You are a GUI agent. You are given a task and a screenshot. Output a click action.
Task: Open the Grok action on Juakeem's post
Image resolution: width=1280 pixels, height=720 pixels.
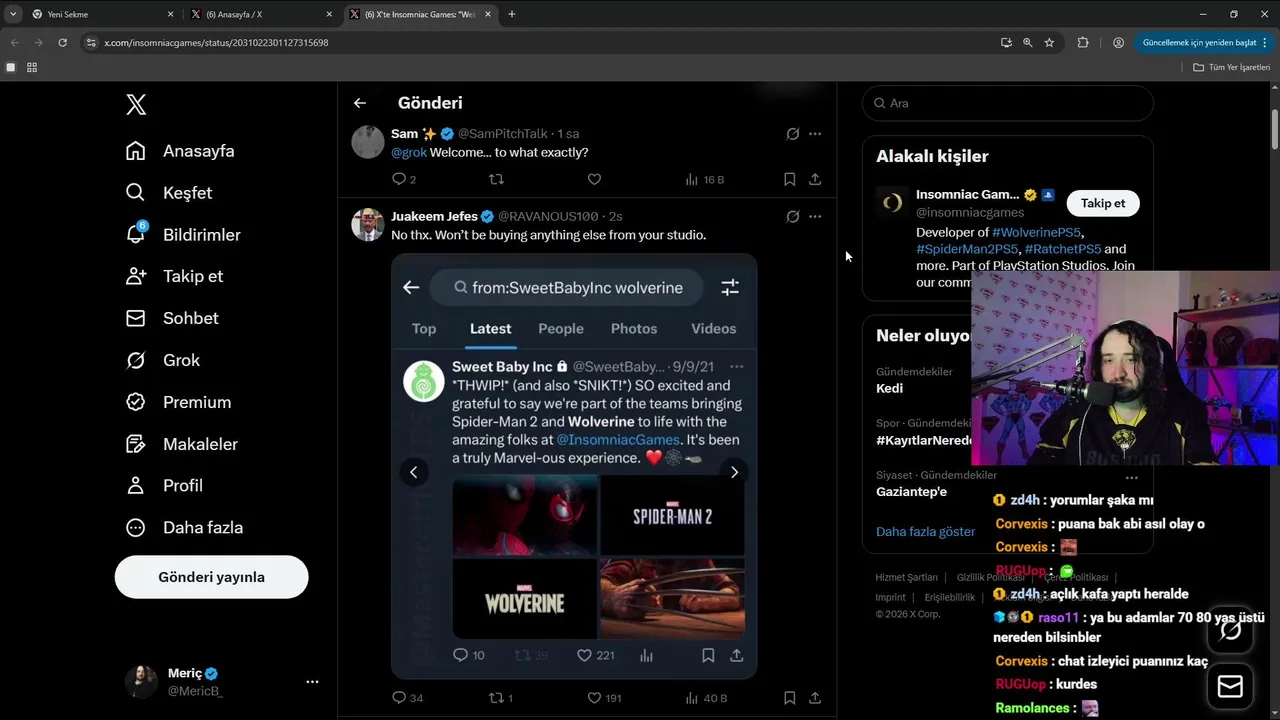point(792,216)
